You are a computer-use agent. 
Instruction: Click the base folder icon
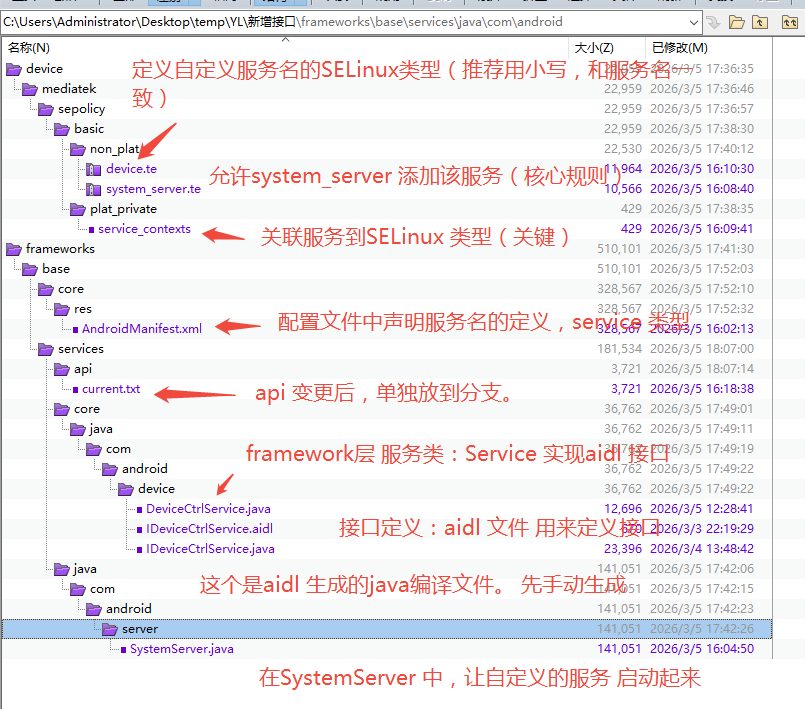(30, 270)
